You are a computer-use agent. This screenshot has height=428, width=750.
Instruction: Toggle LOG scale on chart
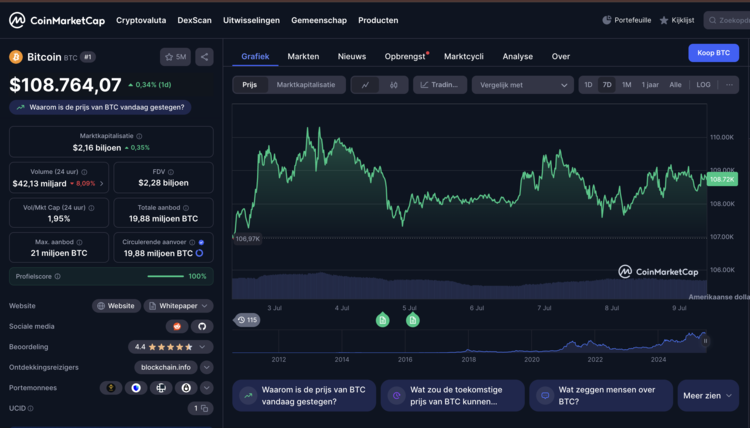click(x=703, y=85)
